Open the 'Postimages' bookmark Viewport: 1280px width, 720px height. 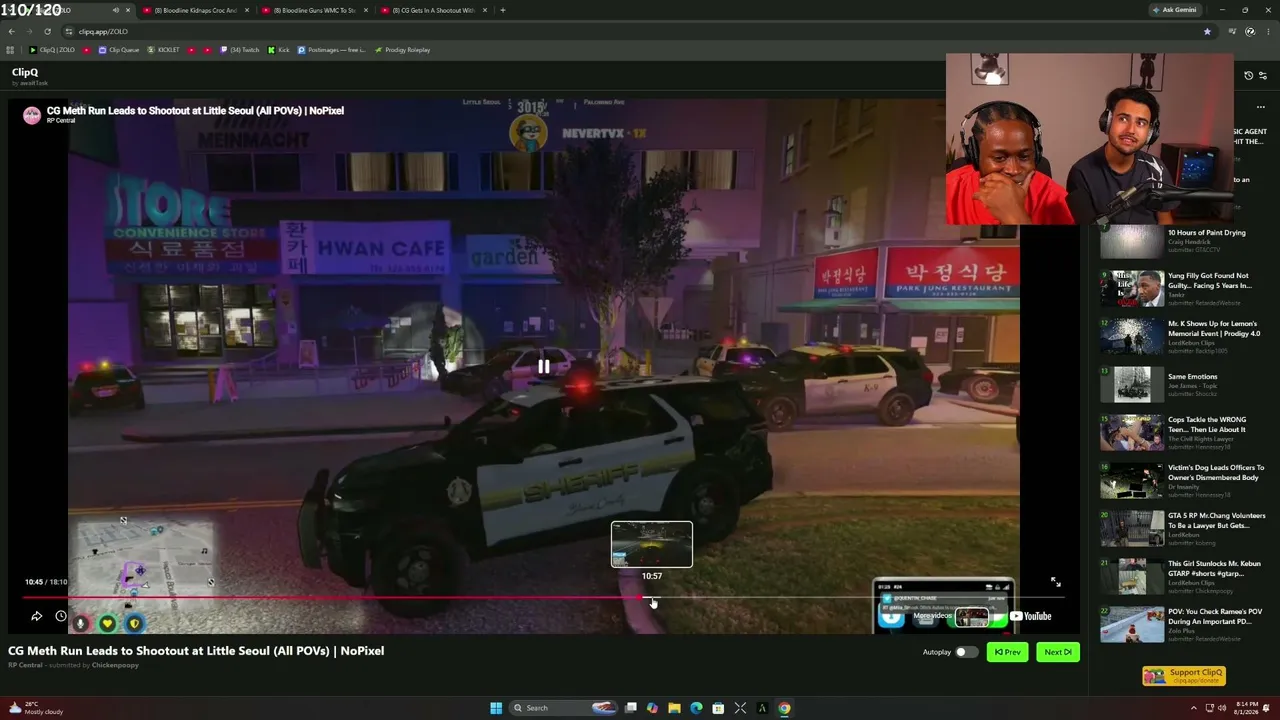click(332, 50)
